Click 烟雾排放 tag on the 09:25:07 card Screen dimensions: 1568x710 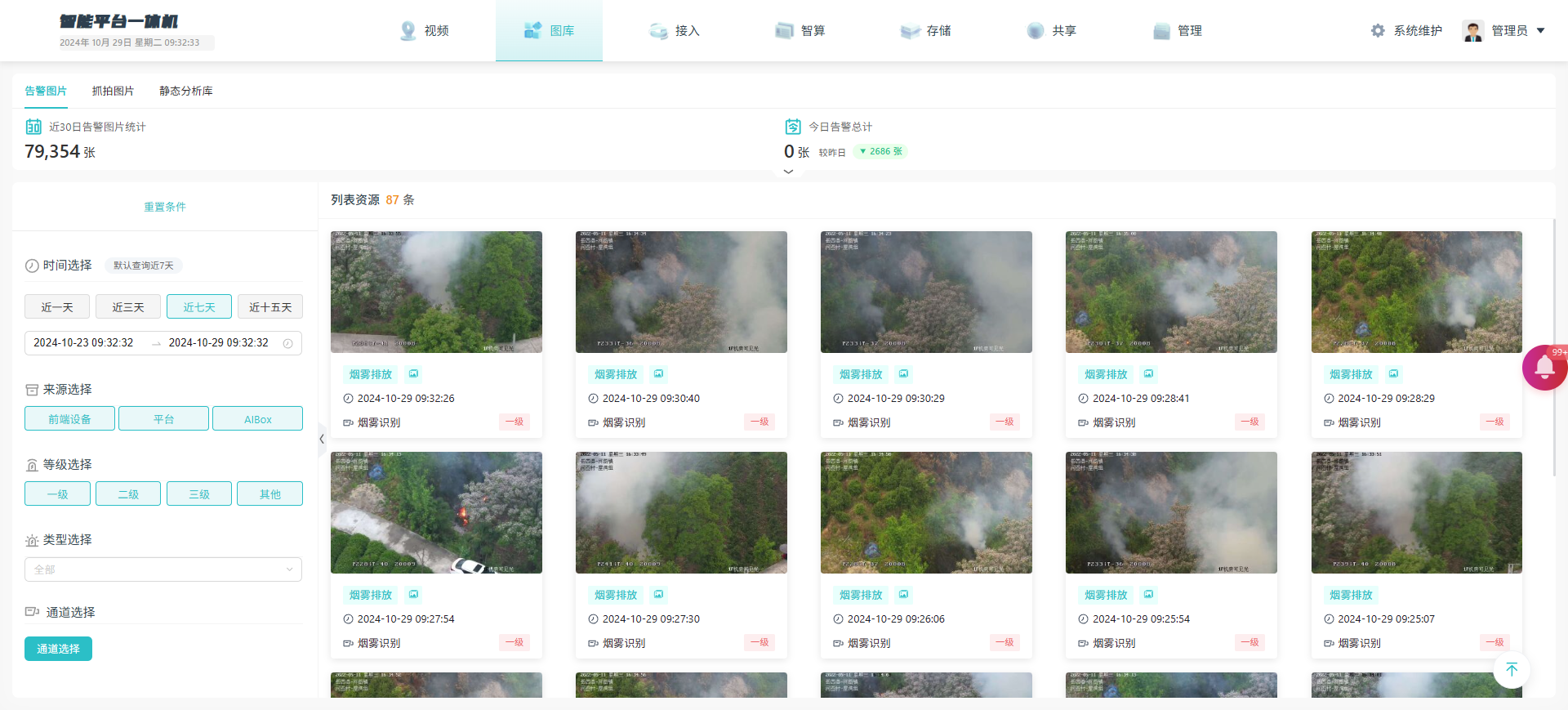(1351, 595)
